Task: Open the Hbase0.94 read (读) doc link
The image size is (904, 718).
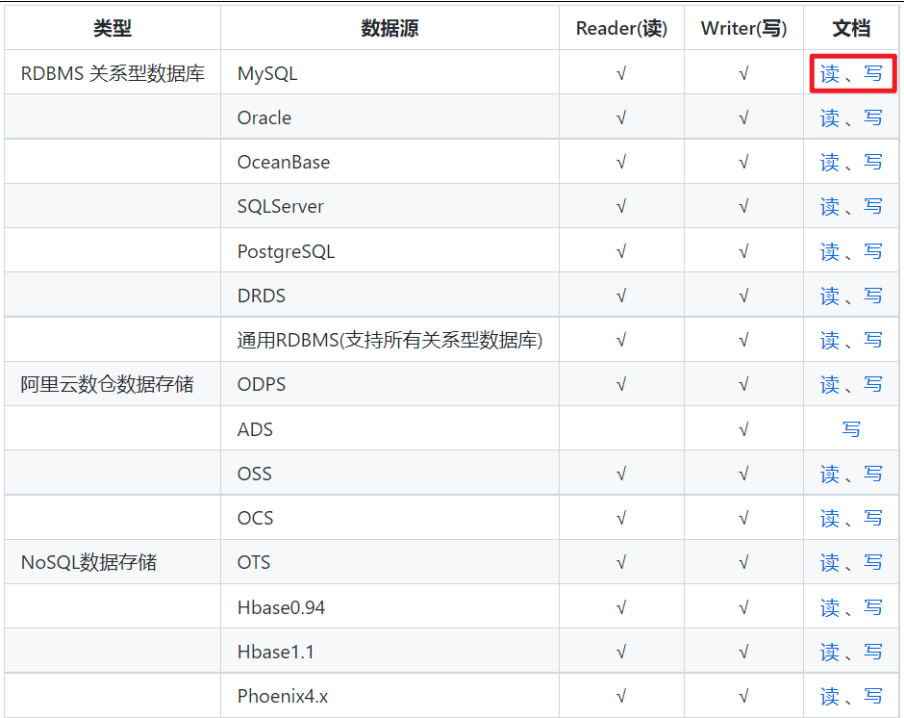Action: pos(830,608)
